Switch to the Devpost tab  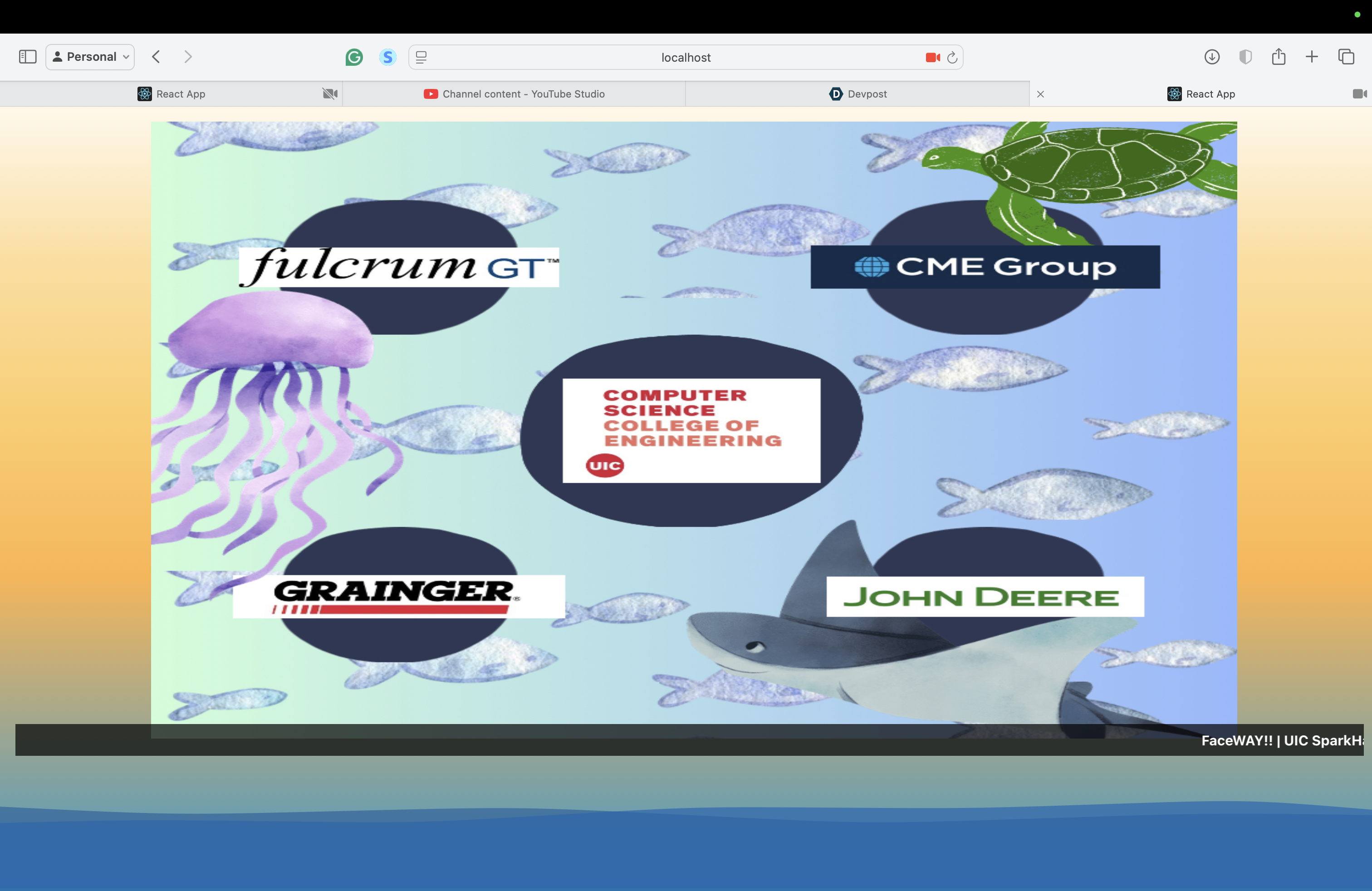click(x=858, y=94)
